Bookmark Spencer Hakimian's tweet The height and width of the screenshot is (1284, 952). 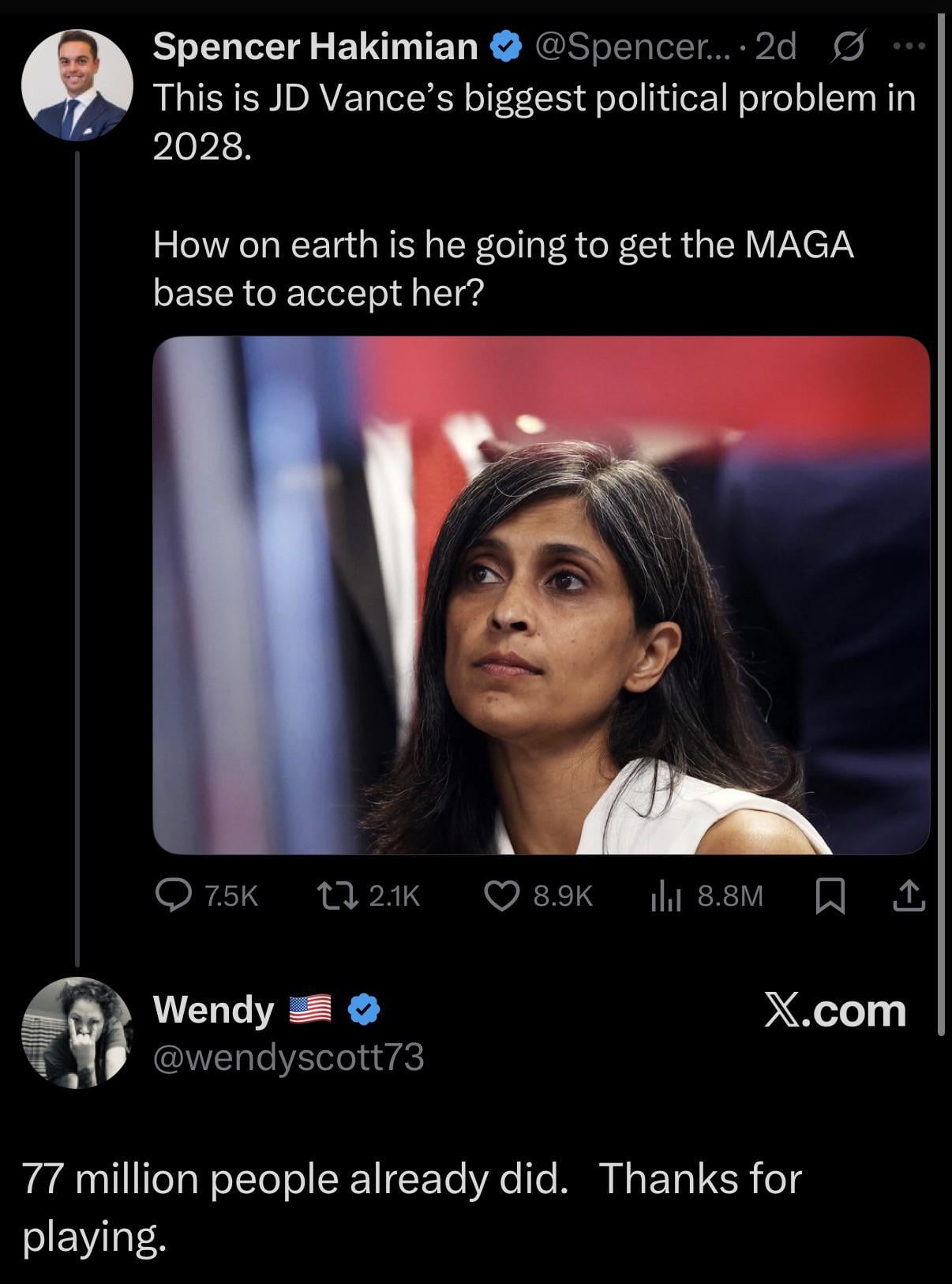[x=829, y=896]
